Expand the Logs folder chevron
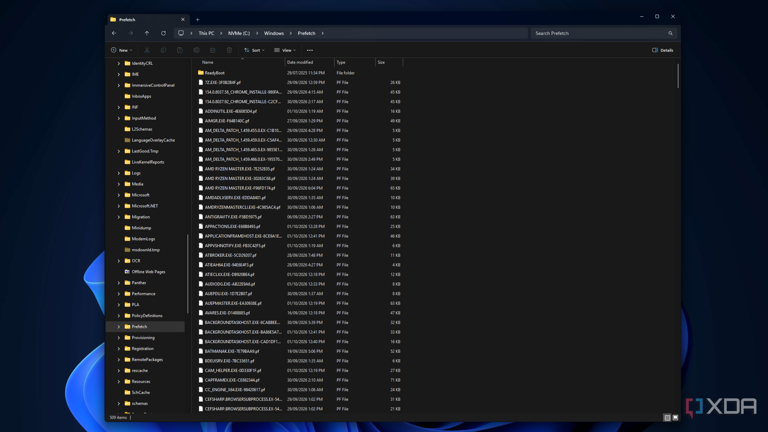Screen dimensions: 768x432 pos(119,173)
